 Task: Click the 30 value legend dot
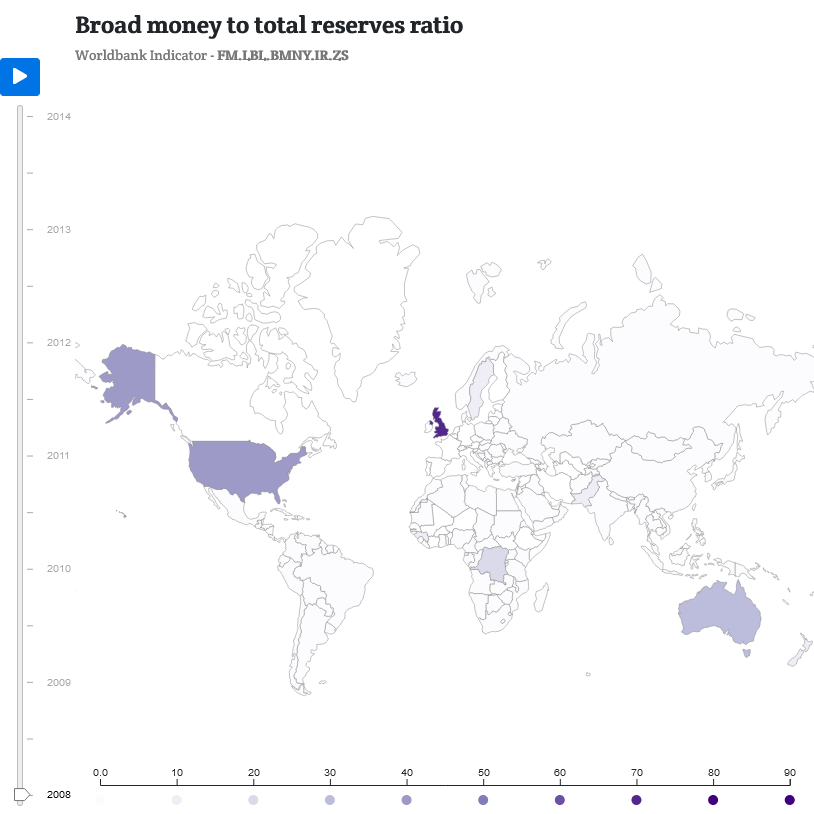pos(329,799)
